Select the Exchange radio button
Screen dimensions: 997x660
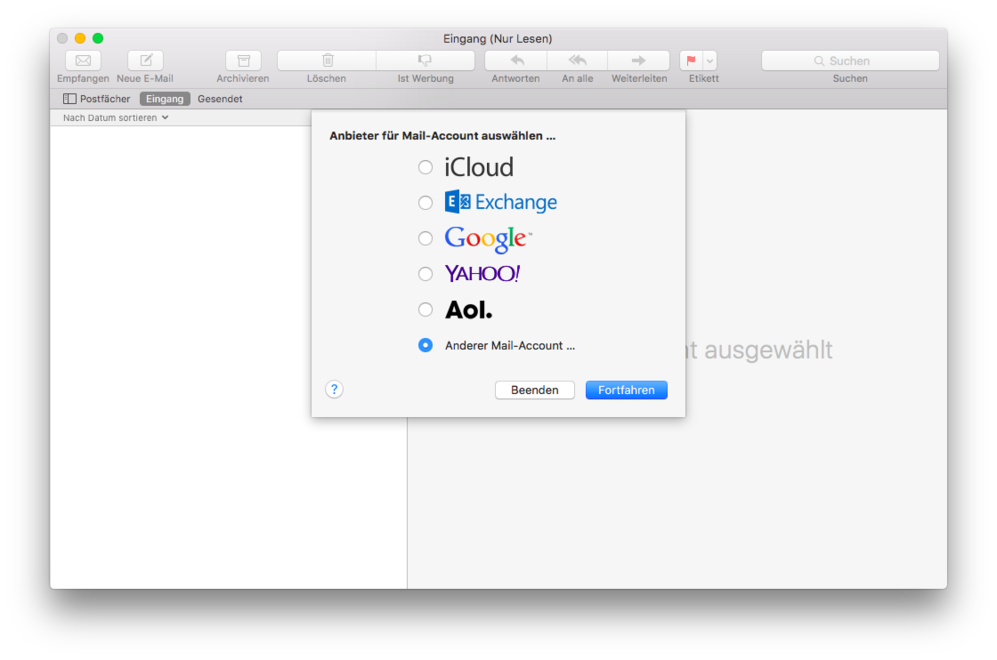[x=425, y=203]
